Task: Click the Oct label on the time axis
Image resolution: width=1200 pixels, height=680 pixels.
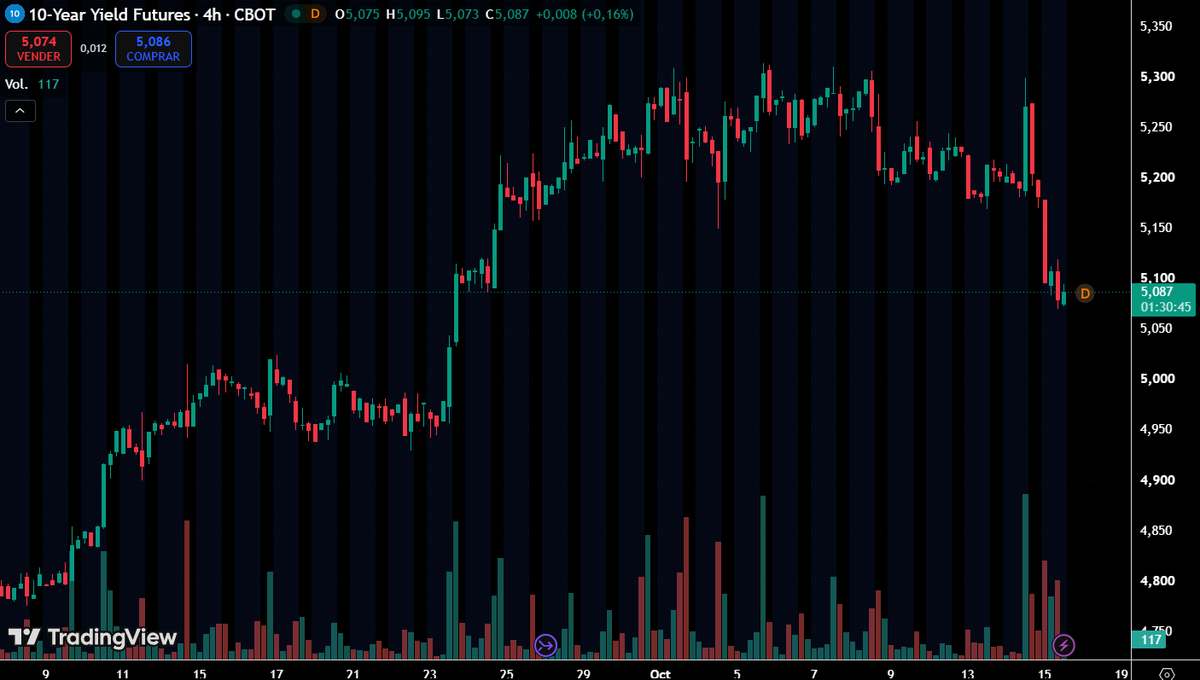Action: (x=660, y=674)
